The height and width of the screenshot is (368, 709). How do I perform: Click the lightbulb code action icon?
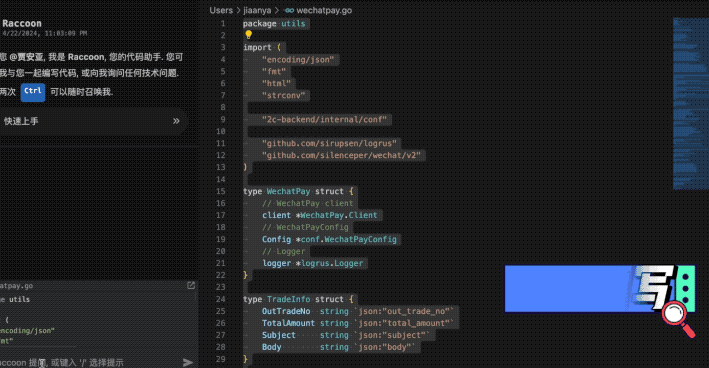(248, 35)
